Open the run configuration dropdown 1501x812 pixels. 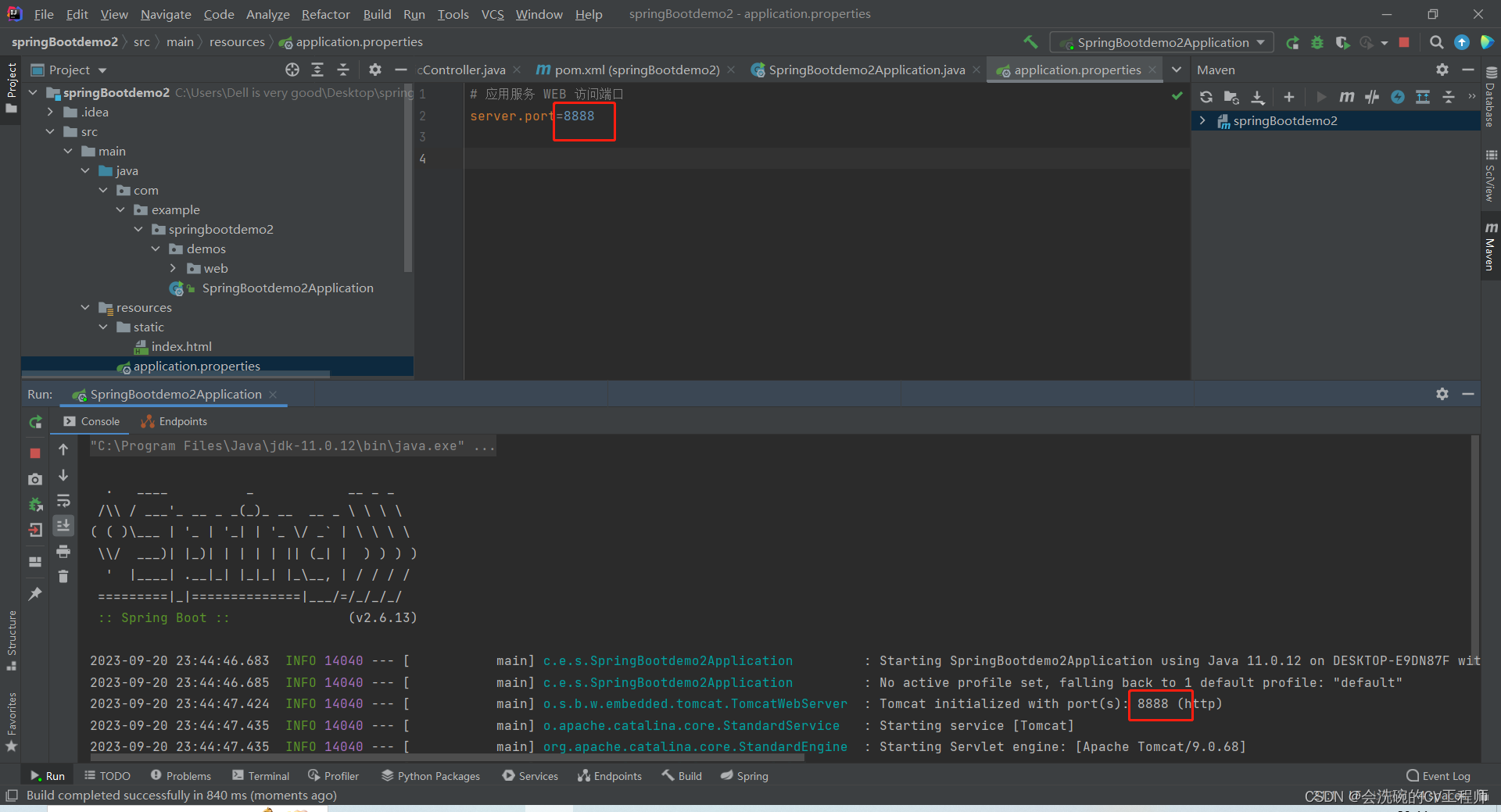[1162, 42]
